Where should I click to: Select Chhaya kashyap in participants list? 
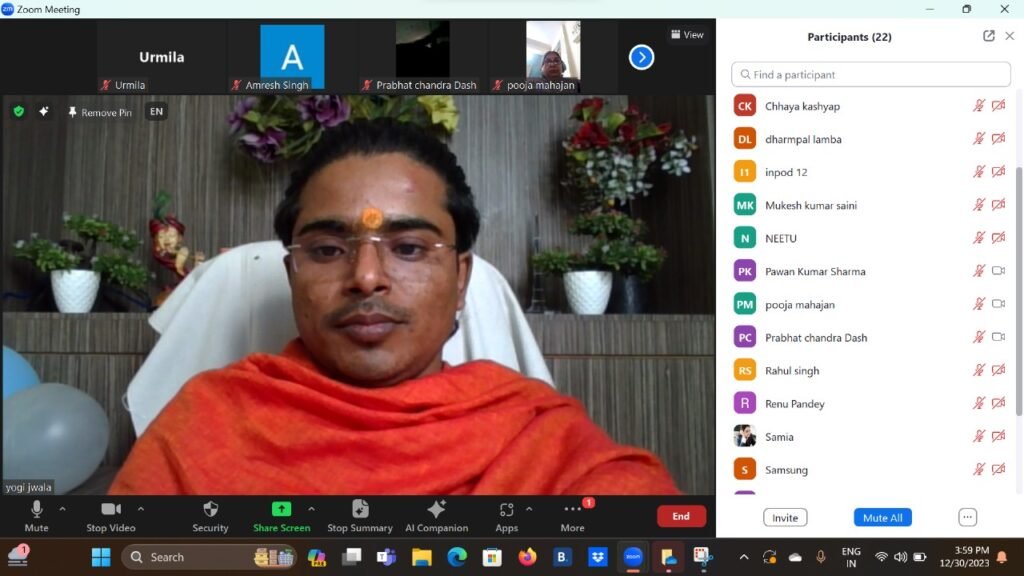(802, 106)
